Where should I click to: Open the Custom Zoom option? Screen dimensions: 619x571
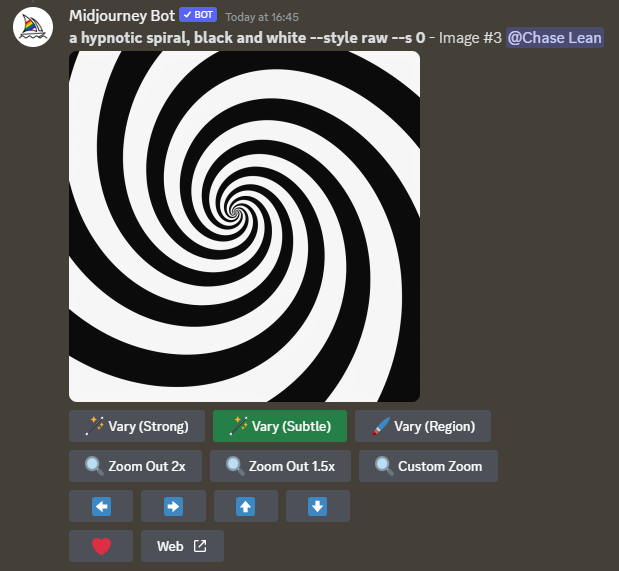(428, 466)
